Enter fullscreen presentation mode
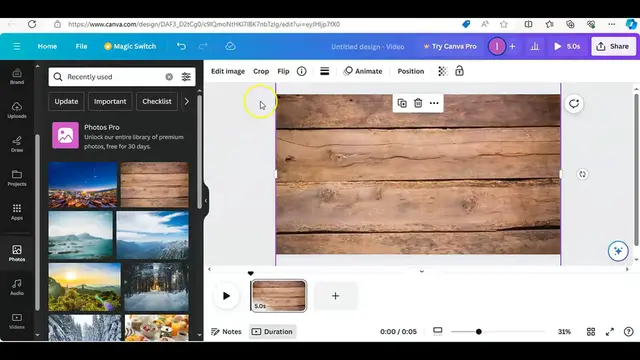 (x=610, y=332)
